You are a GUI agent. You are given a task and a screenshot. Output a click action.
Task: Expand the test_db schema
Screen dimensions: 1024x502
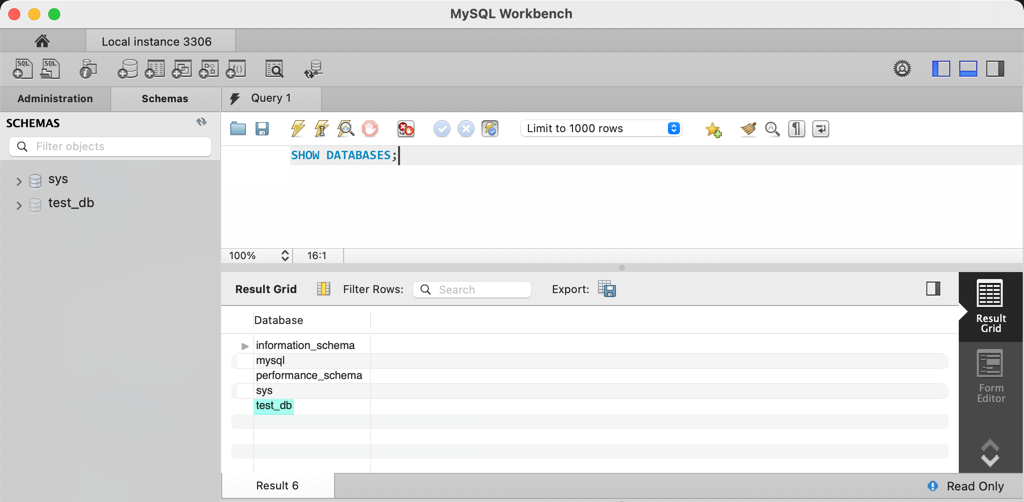coord(19,206)
